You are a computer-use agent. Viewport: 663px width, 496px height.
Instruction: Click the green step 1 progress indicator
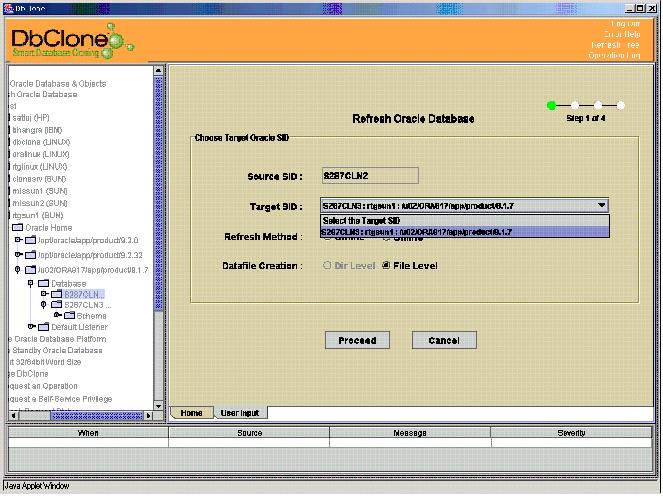(551, 105)
